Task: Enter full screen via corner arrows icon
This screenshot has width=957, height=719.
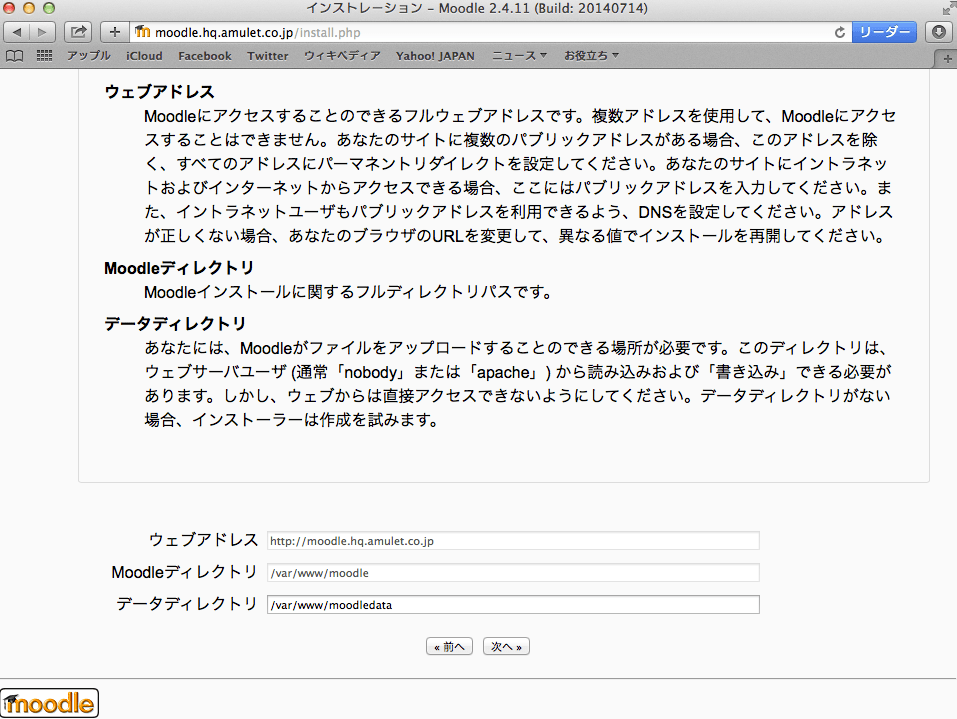Action: pyautogui.click(x=948, y=8)
